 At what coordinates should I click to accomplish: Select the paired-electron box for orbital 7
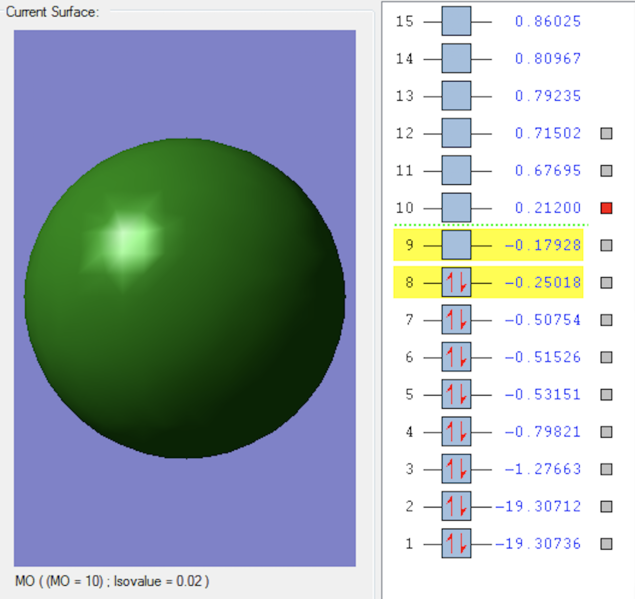point(456,320)
